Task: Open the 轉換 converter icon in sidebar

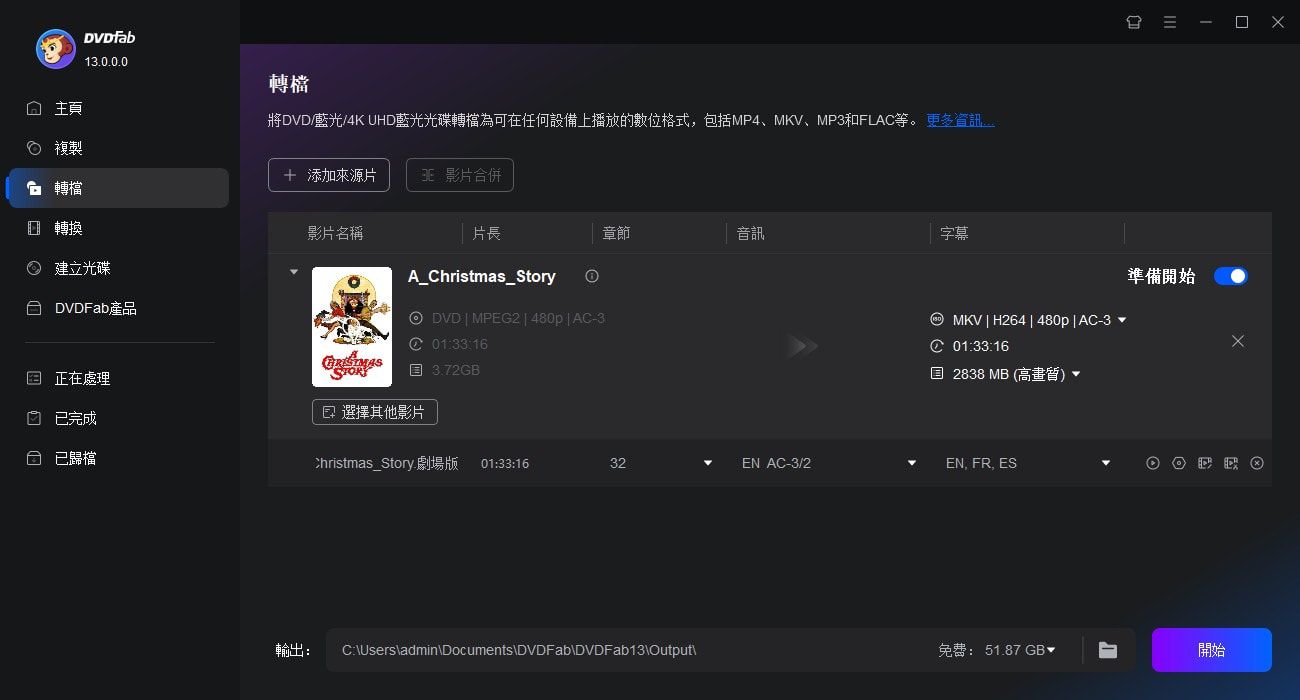Action: tap(34, 228)
